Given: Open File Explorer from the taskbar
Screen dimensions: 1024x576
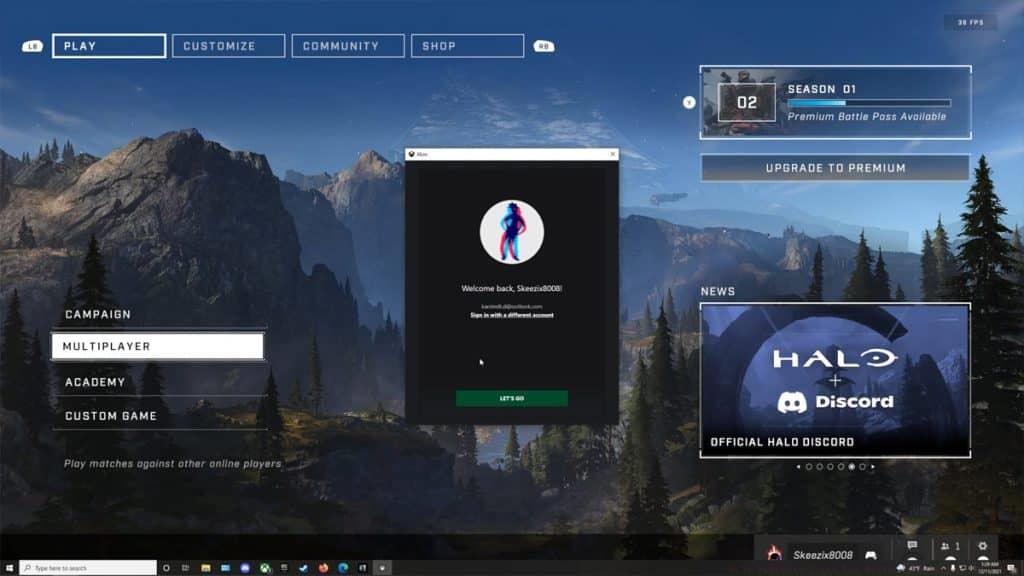Looking at the screenshot, I should coord(205,568).
